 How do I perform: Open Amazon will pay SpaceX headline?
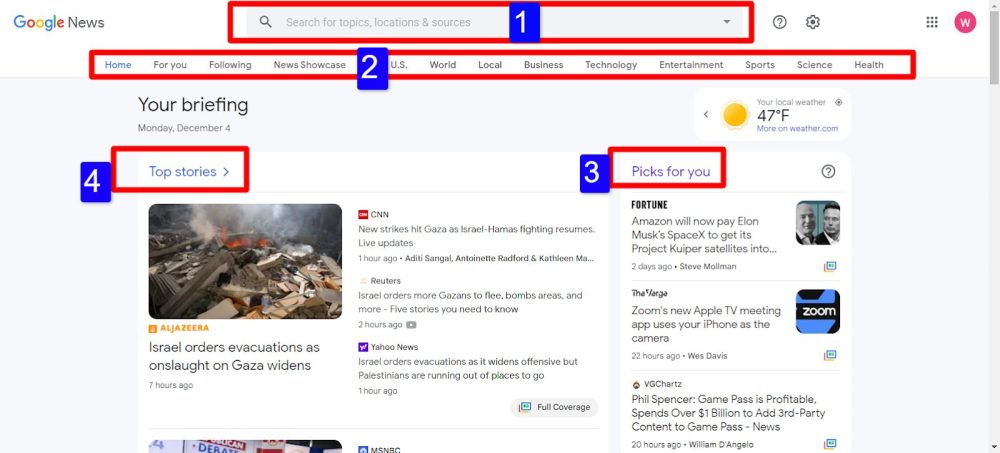(x=704, y=235)
